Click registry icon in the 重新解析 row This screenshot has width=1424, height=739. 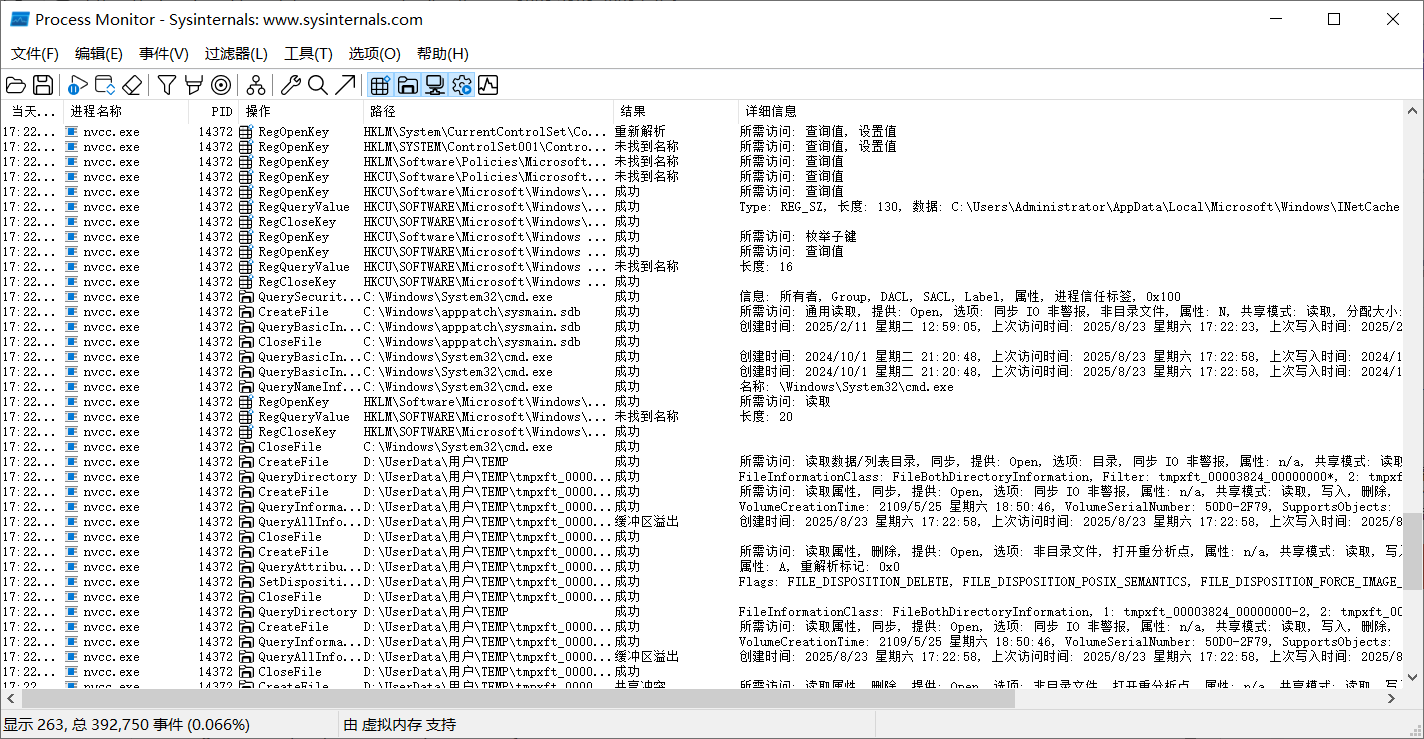pos(246,132)
